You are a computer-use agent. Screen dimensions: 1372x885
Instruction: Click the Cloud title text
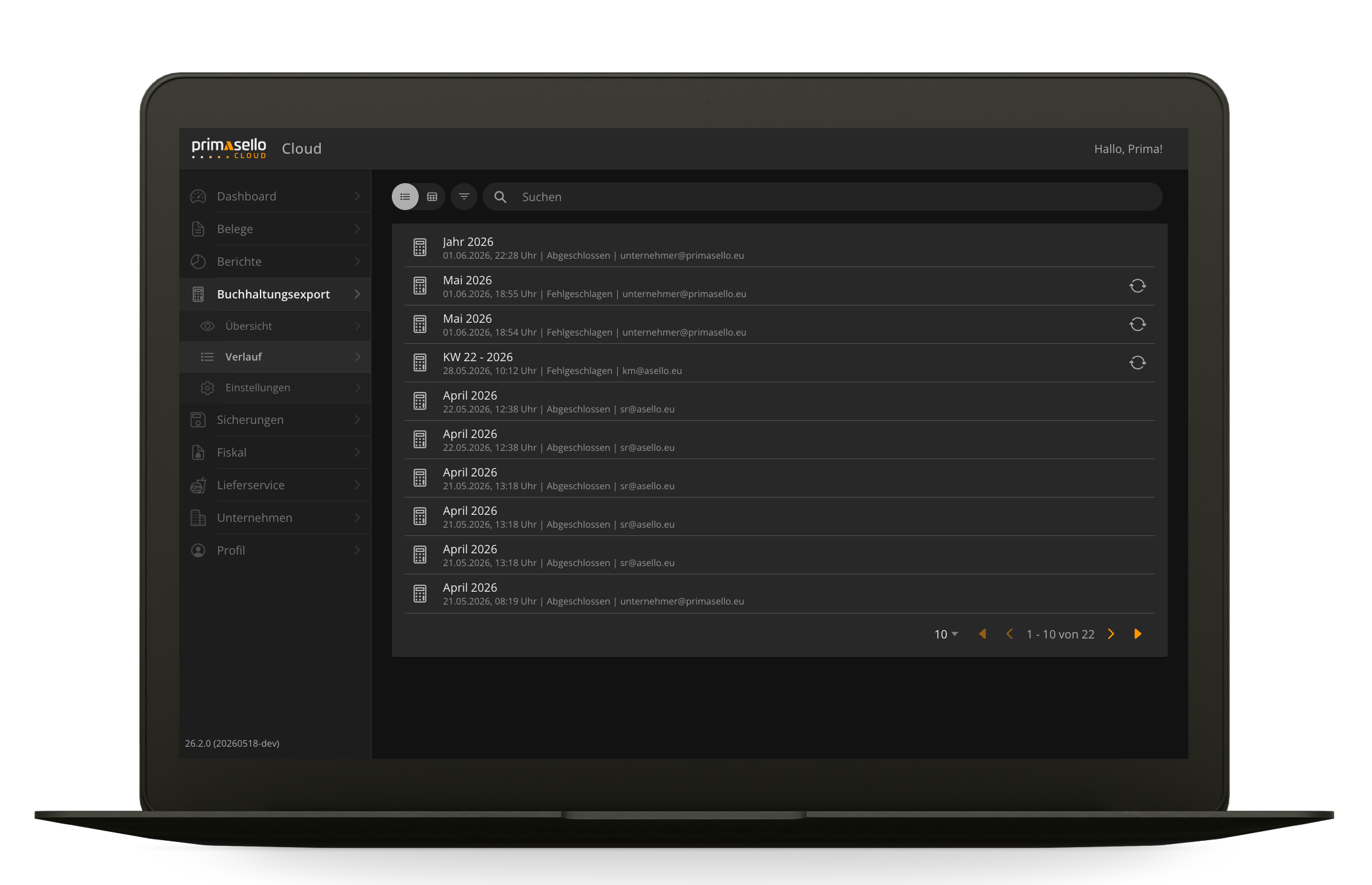pos(302,149)
